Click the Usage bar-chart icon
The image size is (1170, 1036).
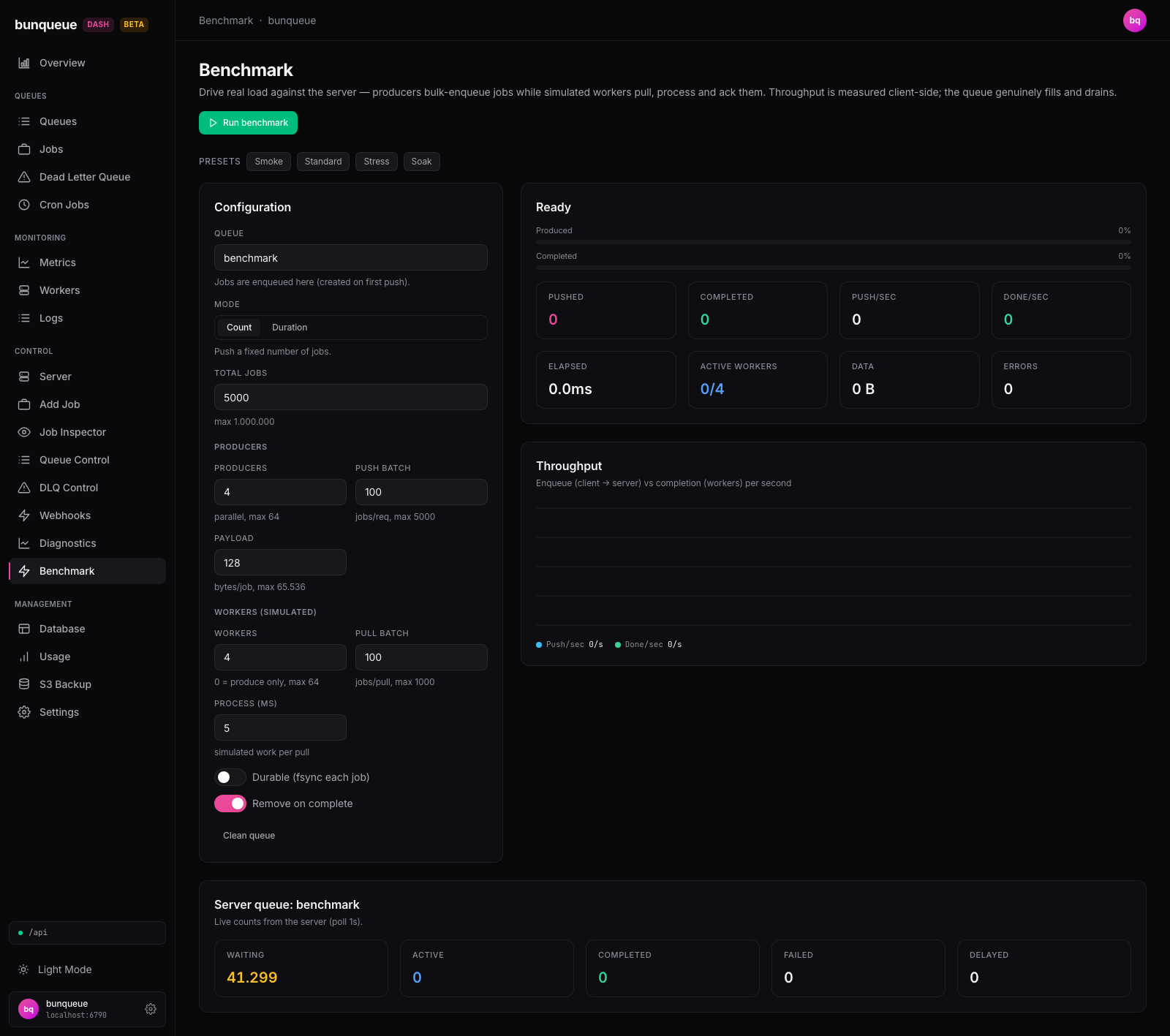[x=24, y=657]
